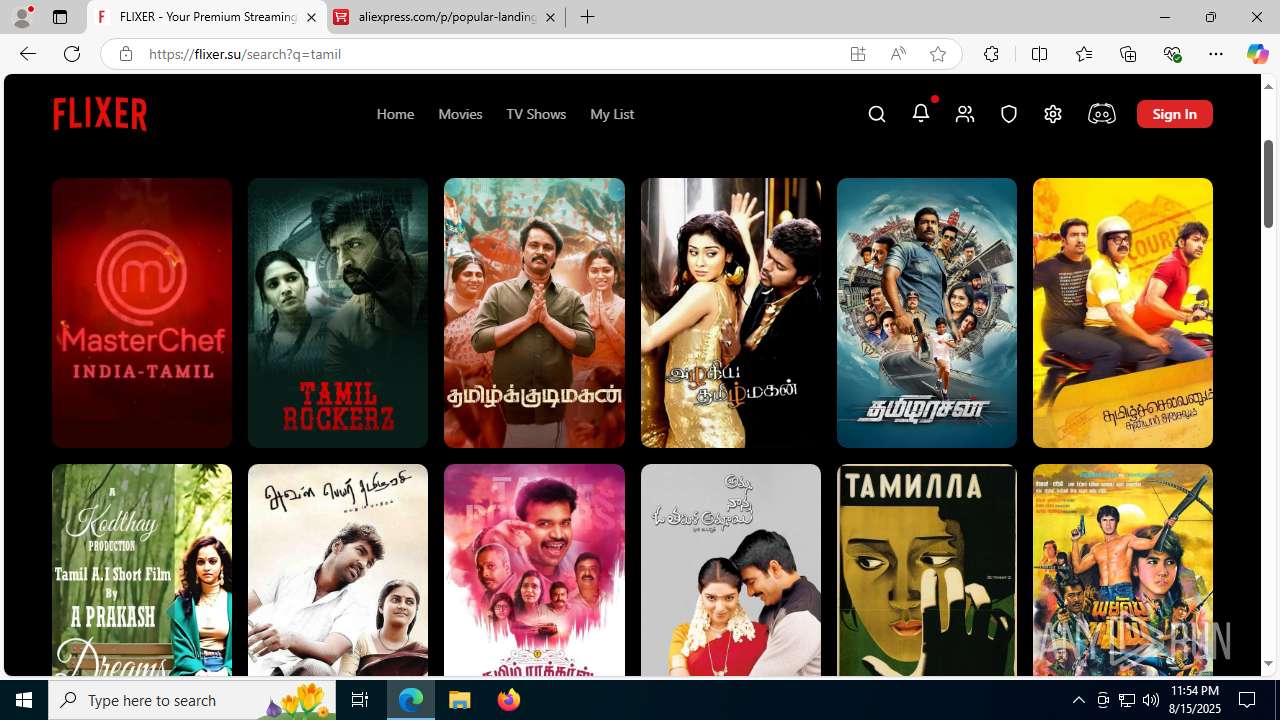Click the app available icon in address bar

pos(858,54)
